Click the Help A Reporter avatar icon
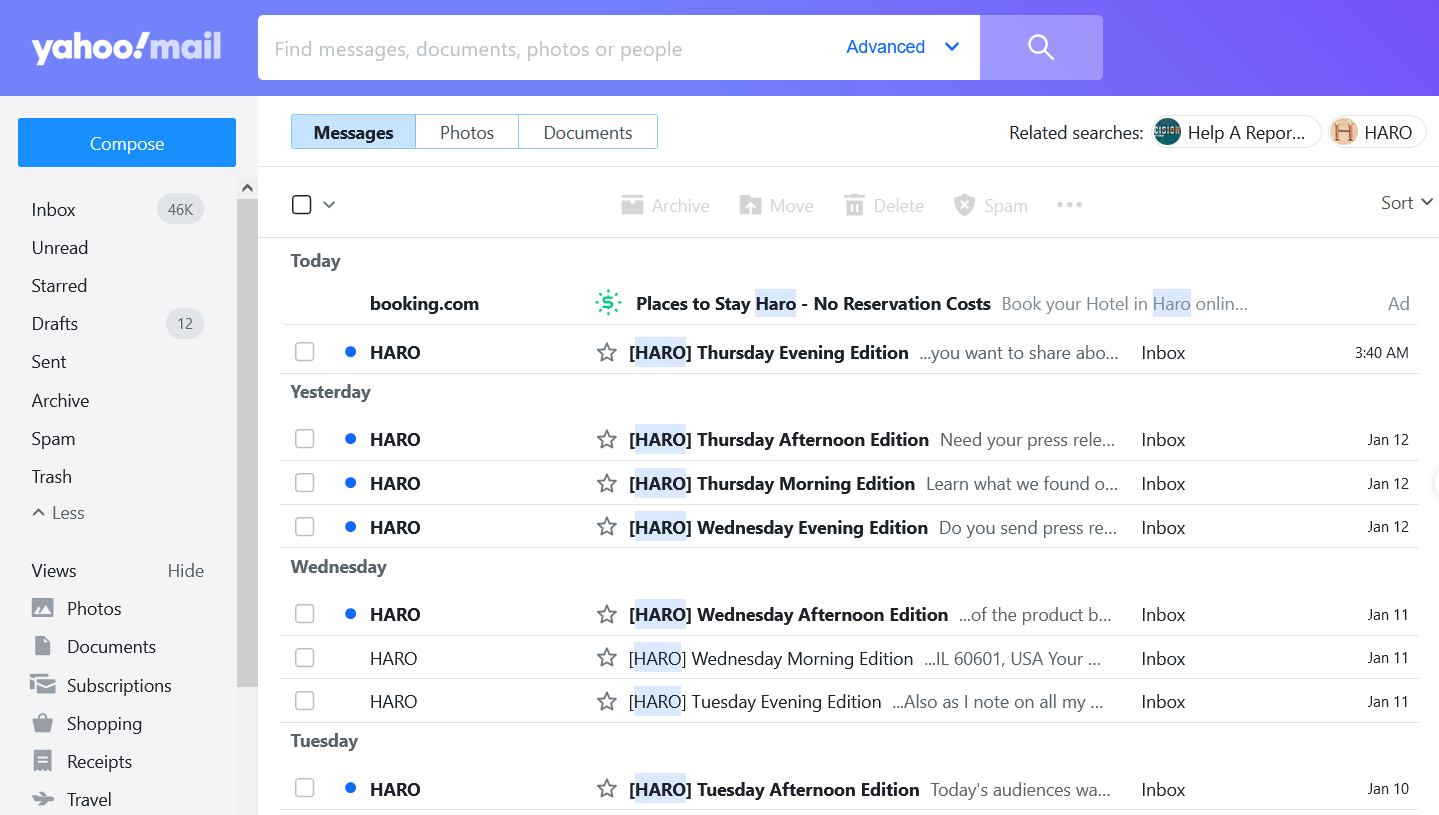This screenshot has width=1439, height=815. tap(1167, 132)
